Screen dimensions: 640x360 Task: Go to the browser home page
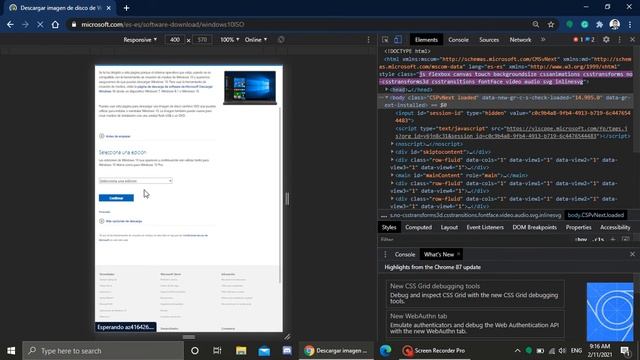point(55,24)
